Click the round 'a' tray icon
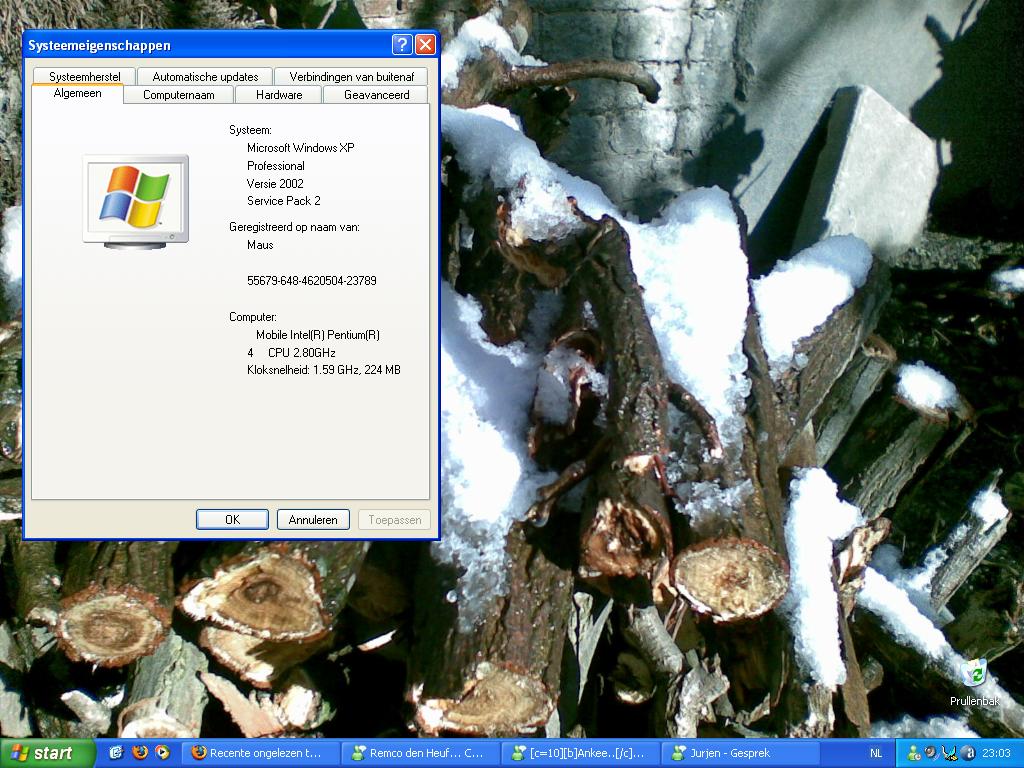 pos(967,753)
